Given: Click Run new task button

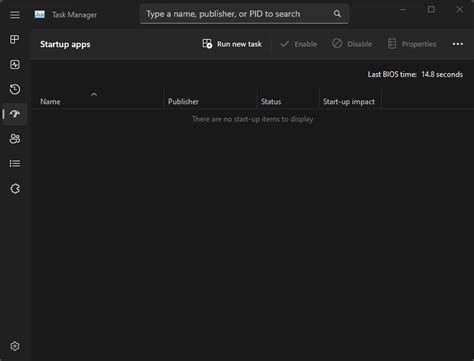Looking at the screenshot, I should (232, 44).
